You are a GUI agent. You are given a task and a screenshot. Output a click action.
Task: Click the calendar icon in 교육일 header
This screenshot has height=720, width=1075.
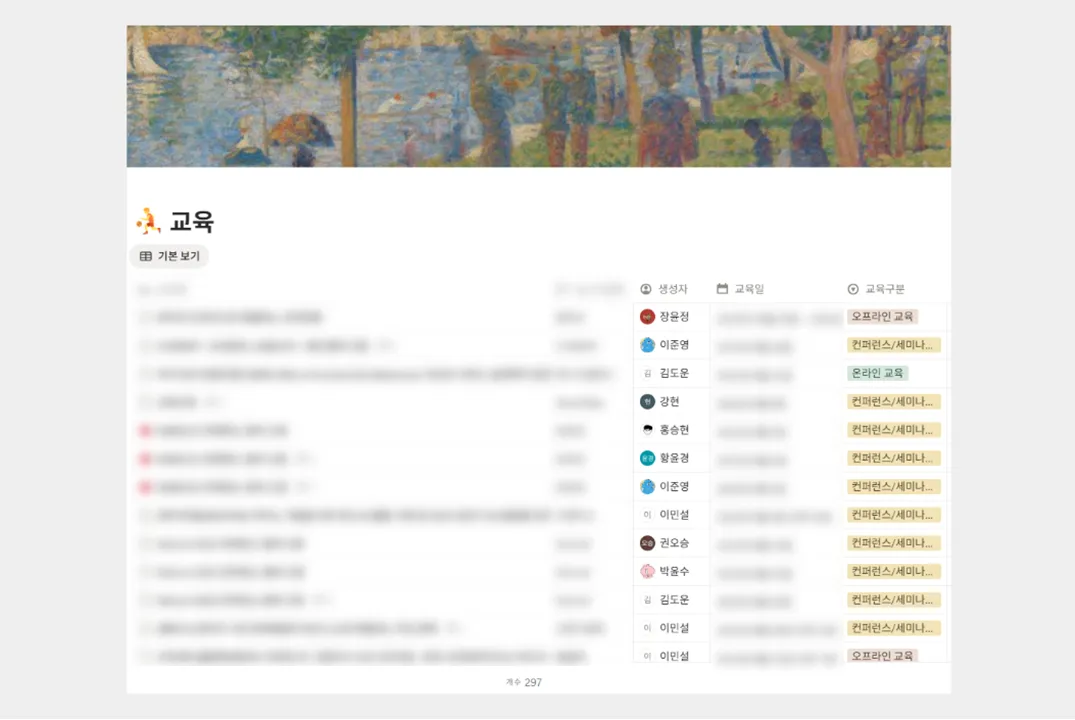[x=722, y=289]
